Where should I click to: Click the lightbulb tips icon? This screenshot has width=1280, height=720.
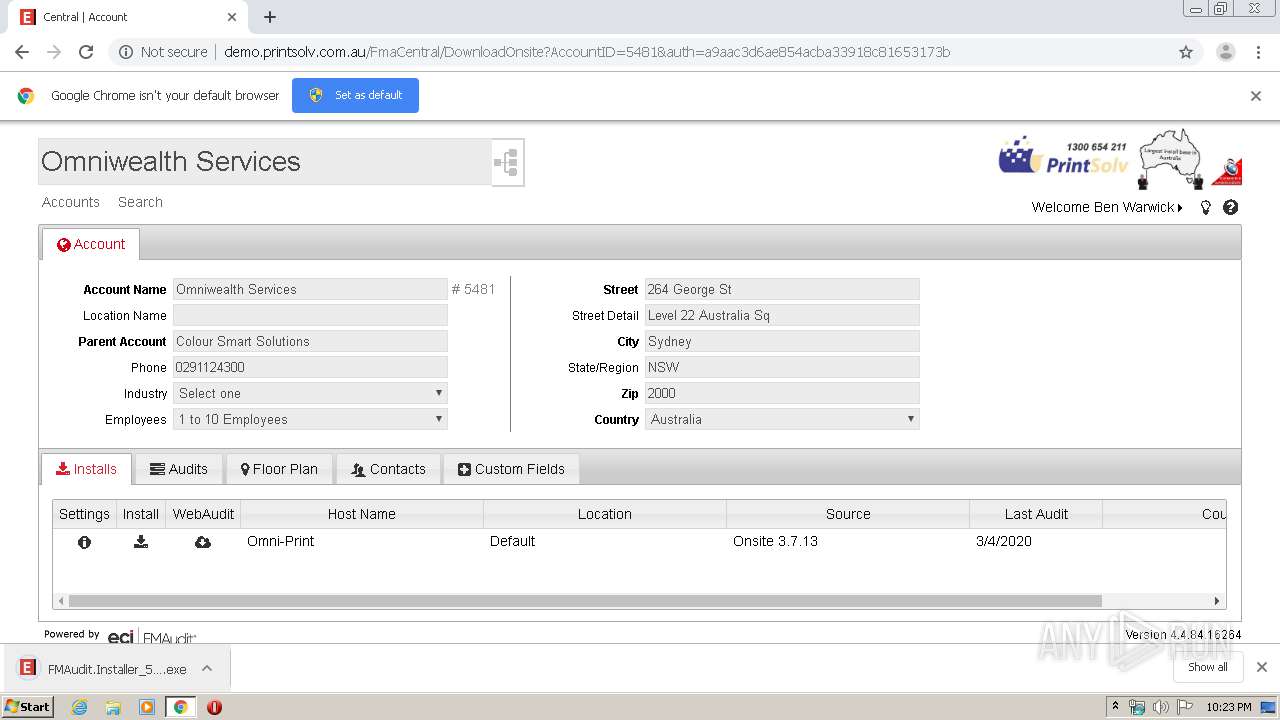[1206, 207]
